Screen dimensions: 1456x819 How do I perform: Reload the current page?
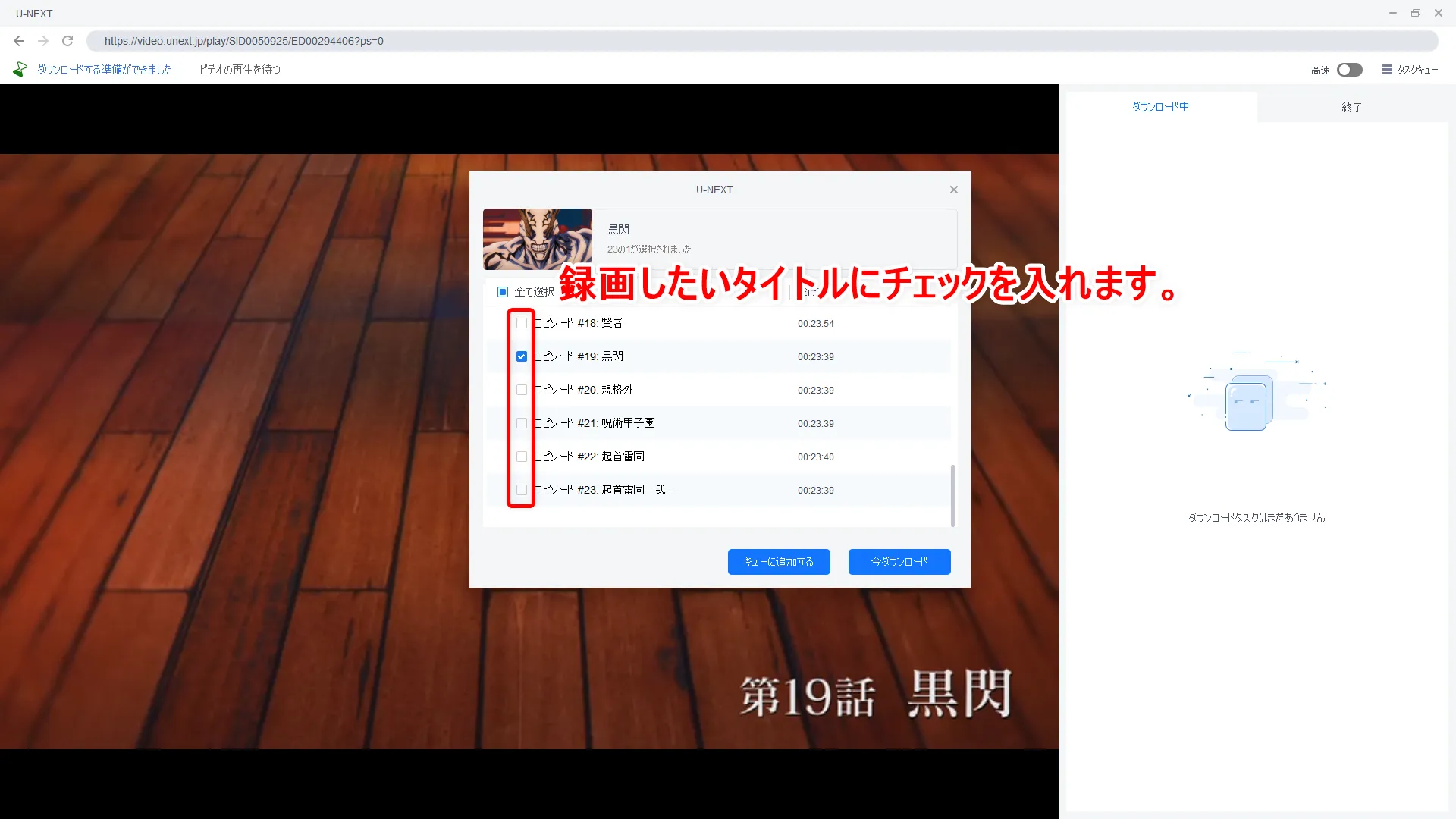tap(67, 41)
